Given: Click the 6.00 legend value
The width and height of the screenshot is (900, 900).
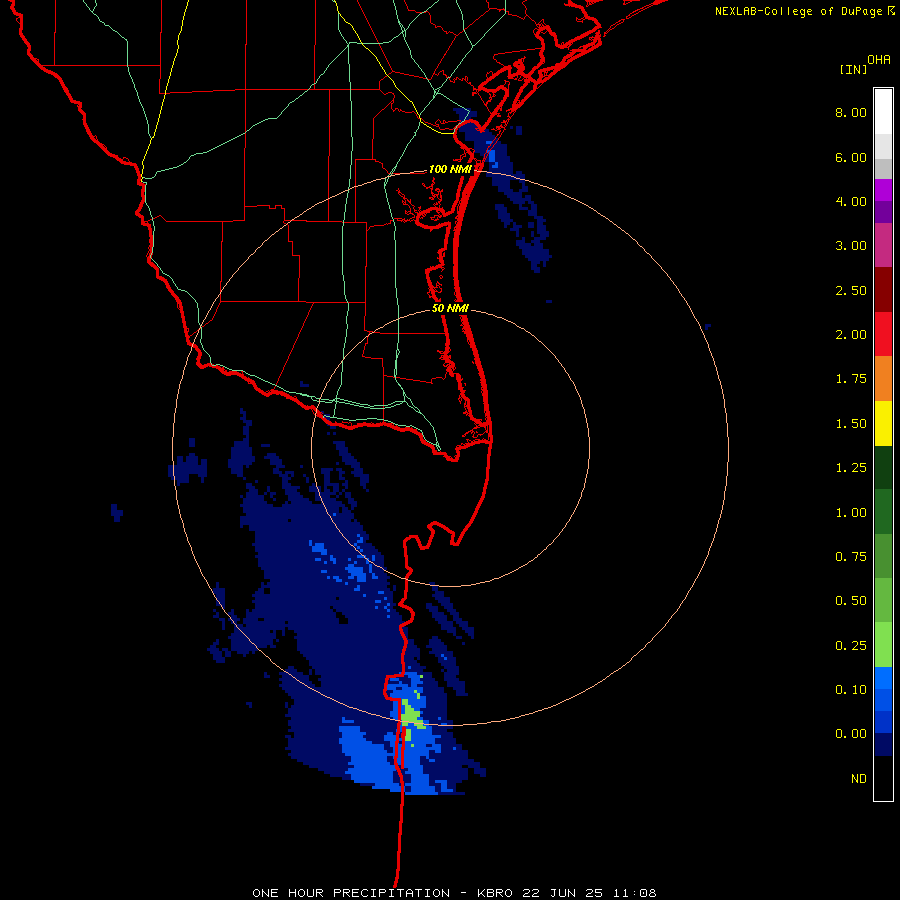Looking at the screenshot, I should click(851, 157).
